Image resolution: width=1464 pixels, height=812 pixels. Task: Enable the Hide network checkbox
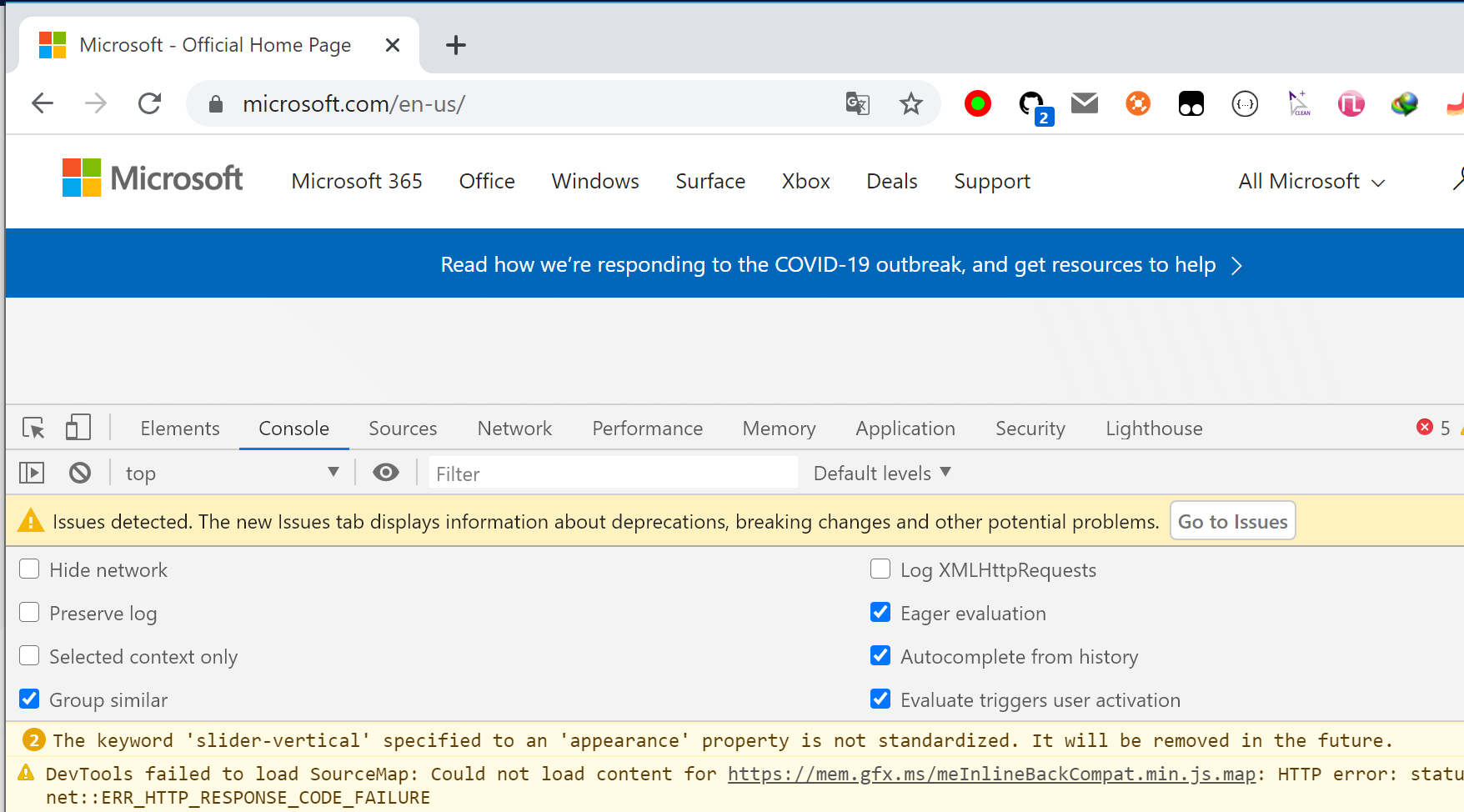(x=30, y=569)
